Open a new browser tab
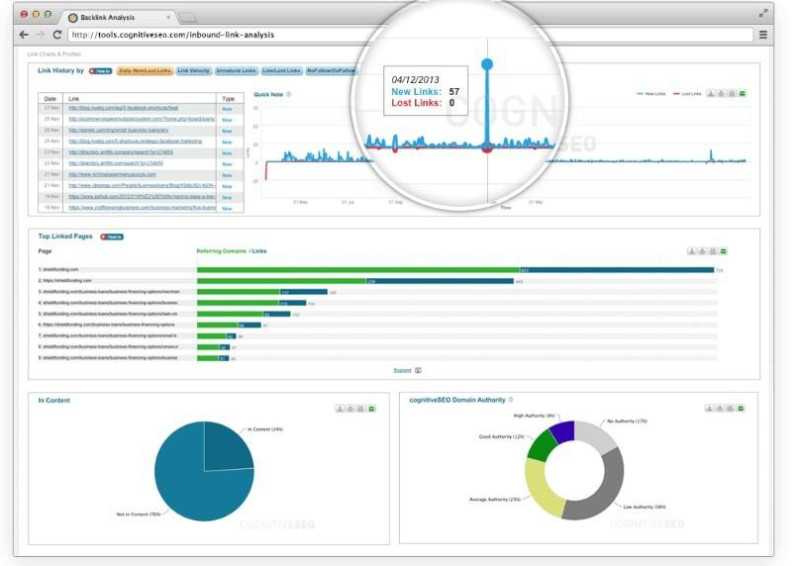Image resolution: width=800 pixels, height=566 pixels. click(188, 18)
